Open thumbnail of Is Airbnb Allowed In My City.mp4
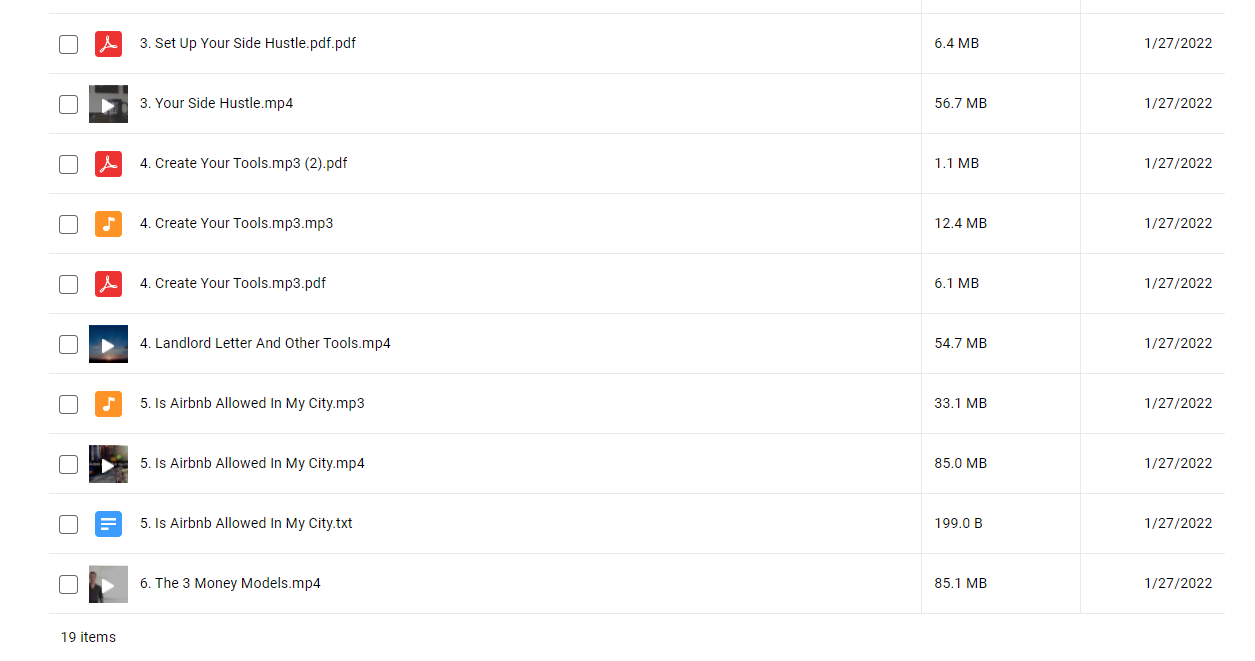The width and height of the screenshot is (1255, 661). (108, 464)
